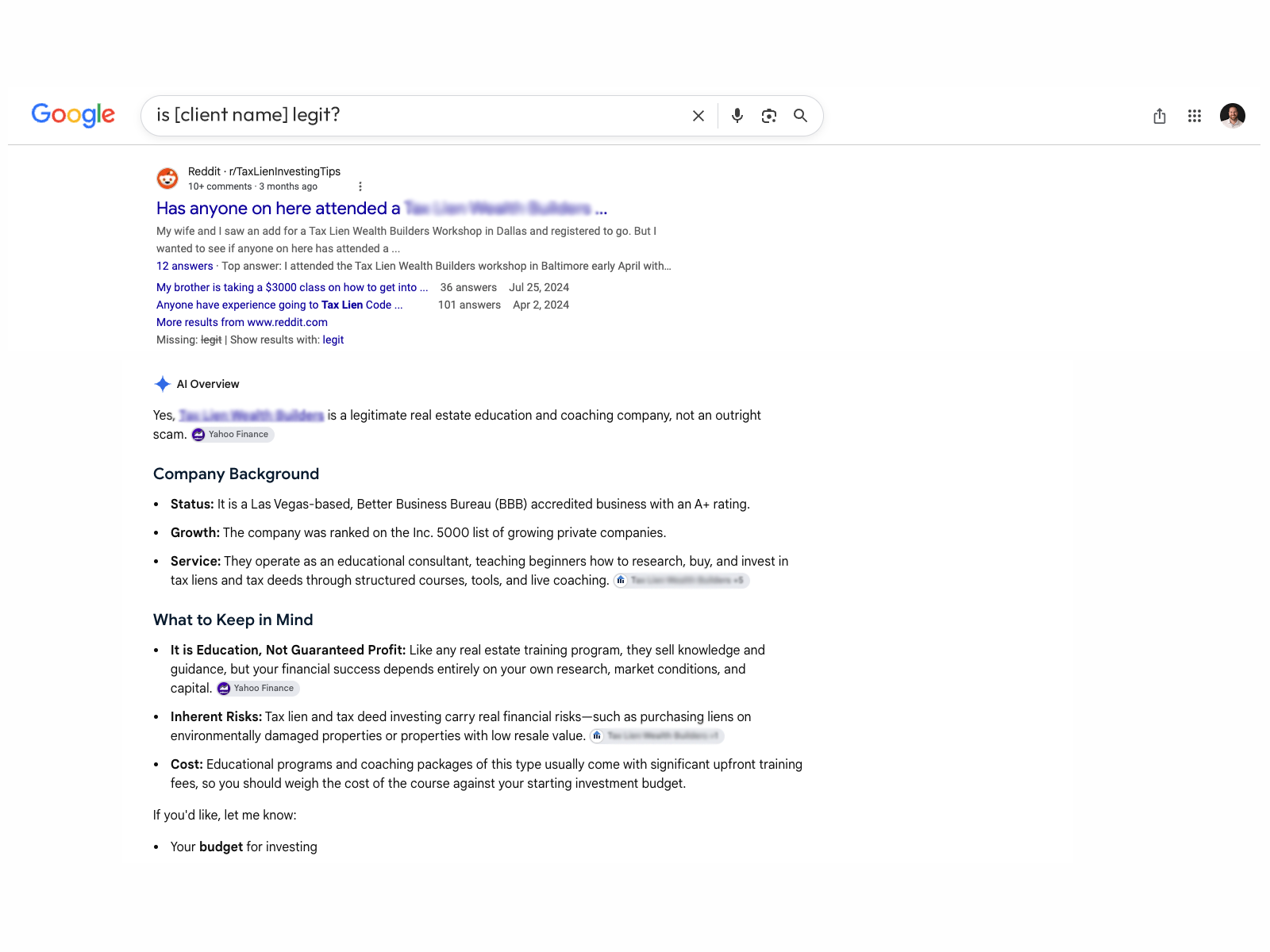Open 'Anyone have experience going to Tax Lien Code' link
1270x952 pixels.
(279, 305)
